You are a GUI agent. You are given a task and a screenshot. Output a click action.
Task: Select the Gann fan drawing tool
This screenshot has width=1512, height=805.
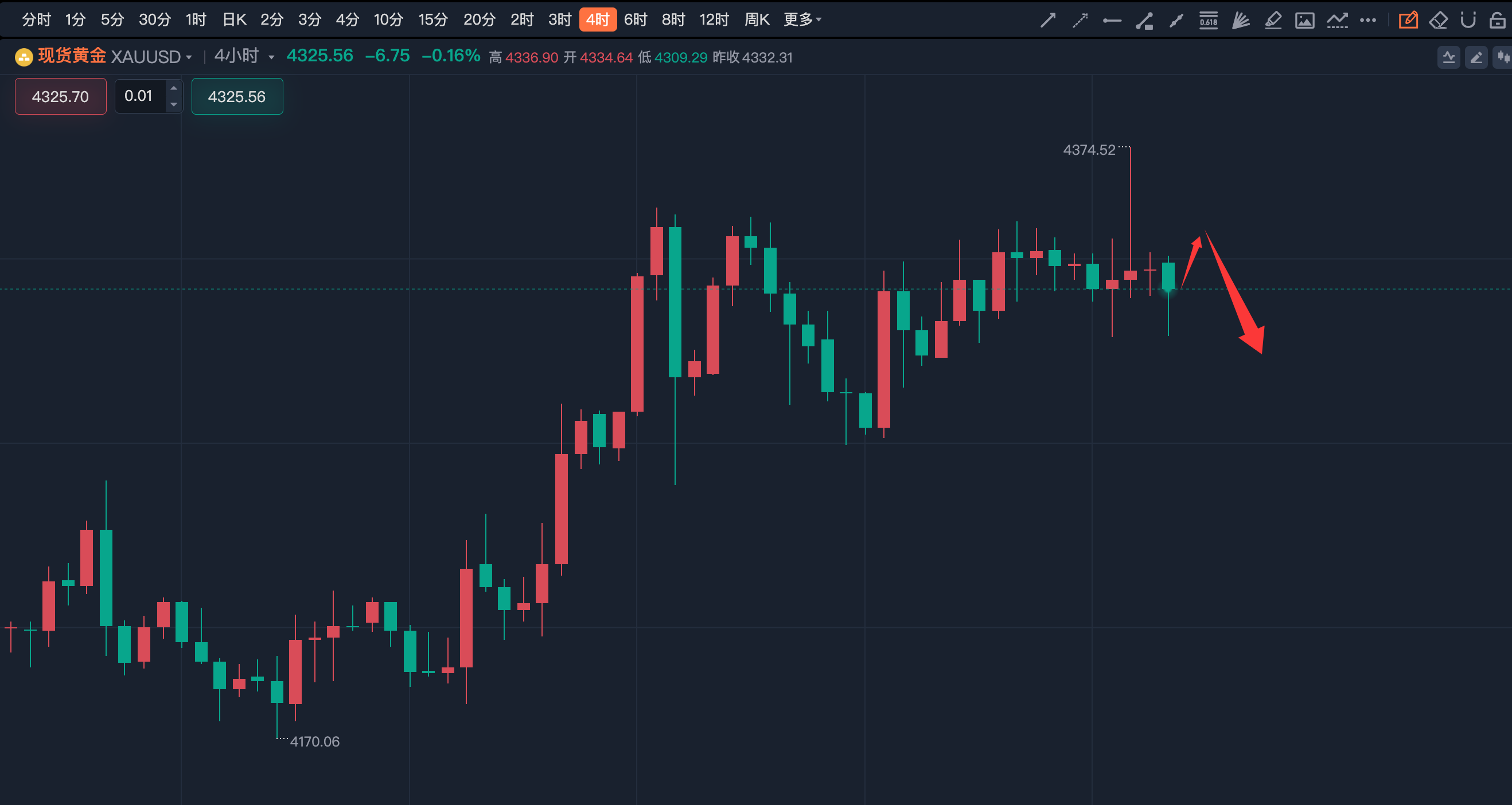1240,21
